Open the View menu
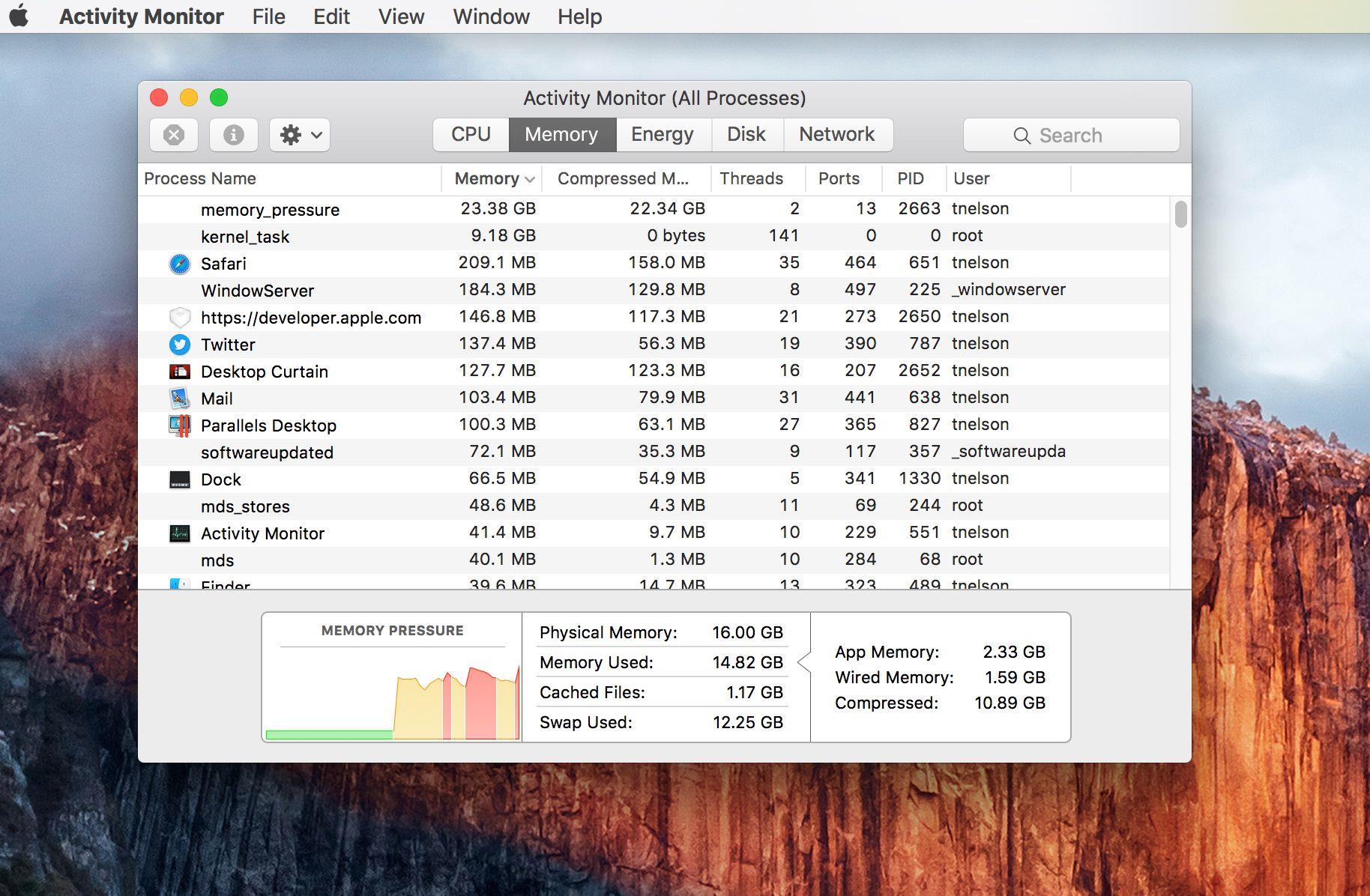 point(401,16)
